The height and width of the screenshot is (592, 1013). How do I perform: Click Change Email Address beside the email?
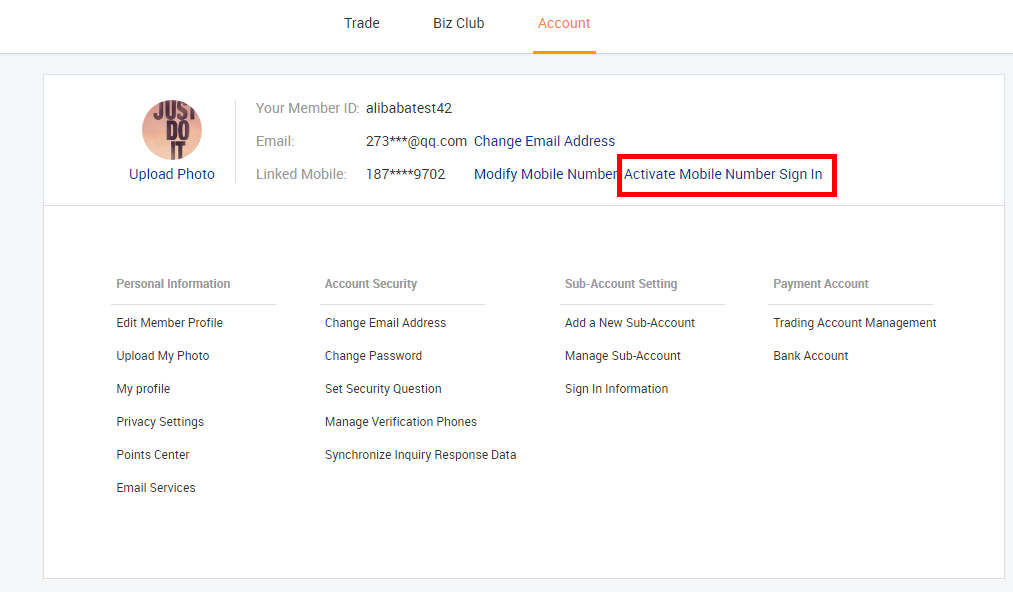click(545, 141)
